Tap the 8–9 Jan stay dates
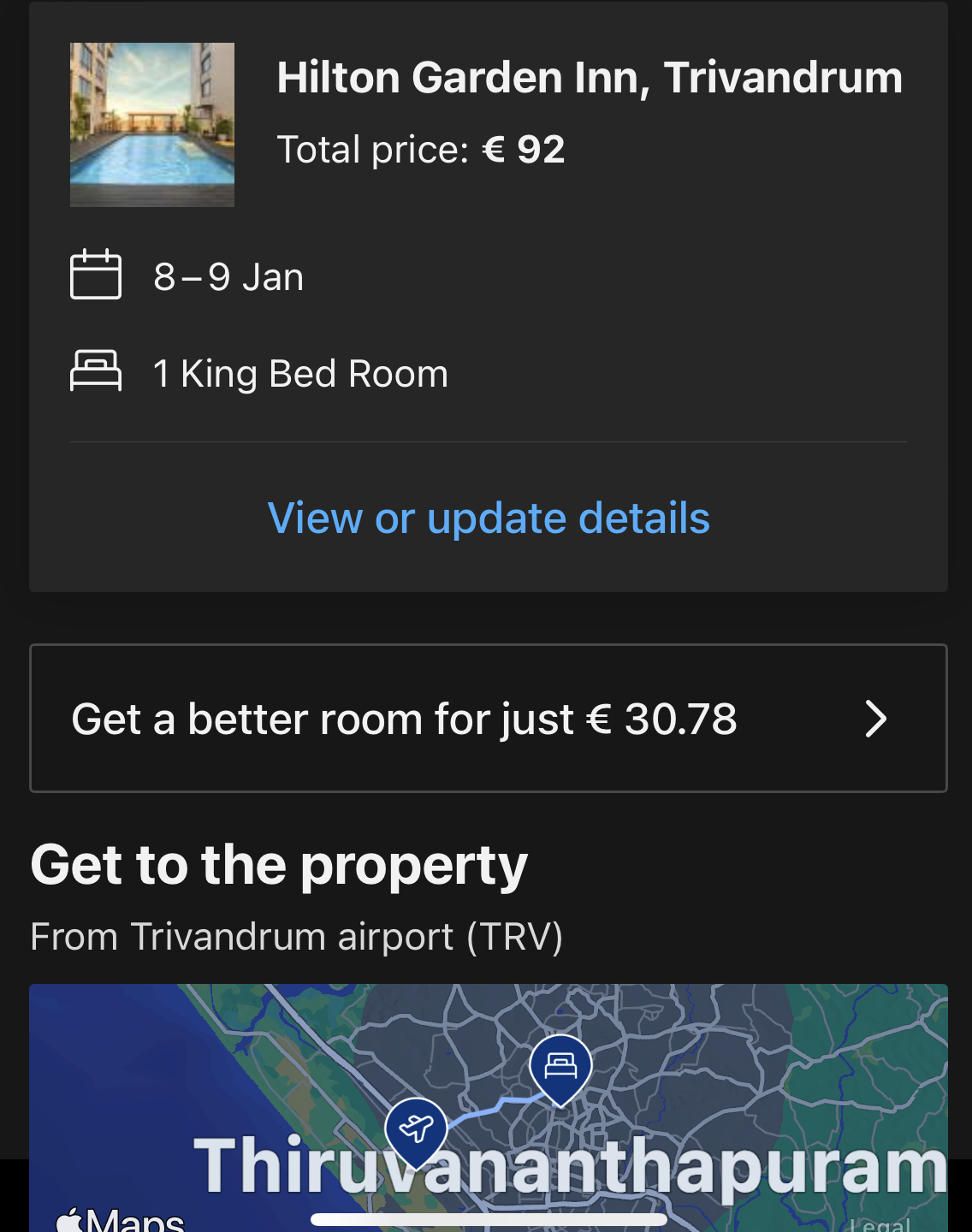Viewport: 972px width, 1232px height. point(228,277)
